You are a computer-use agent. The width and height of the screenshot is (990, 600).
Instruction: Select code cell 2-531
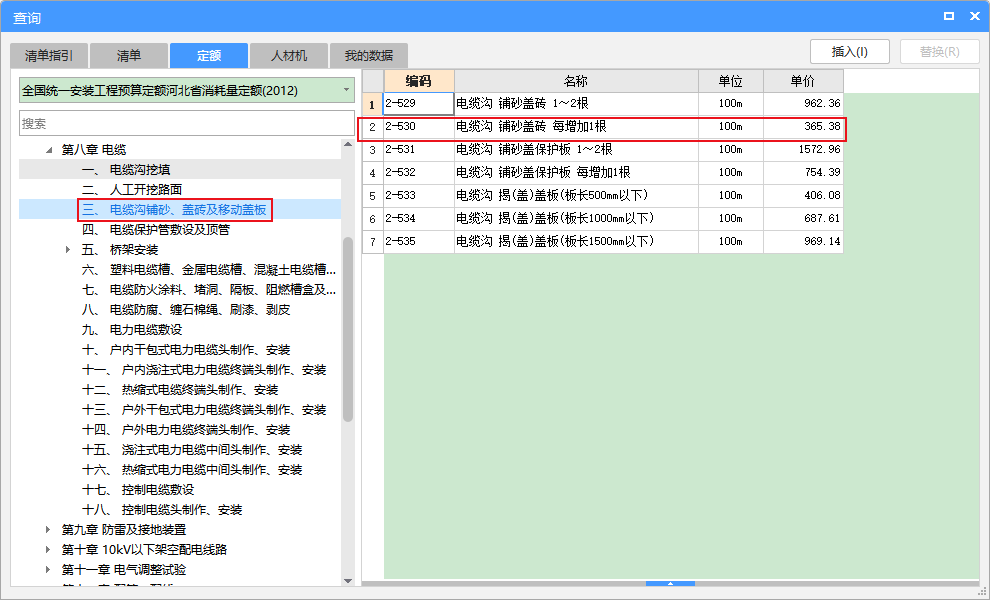[419, 150]
